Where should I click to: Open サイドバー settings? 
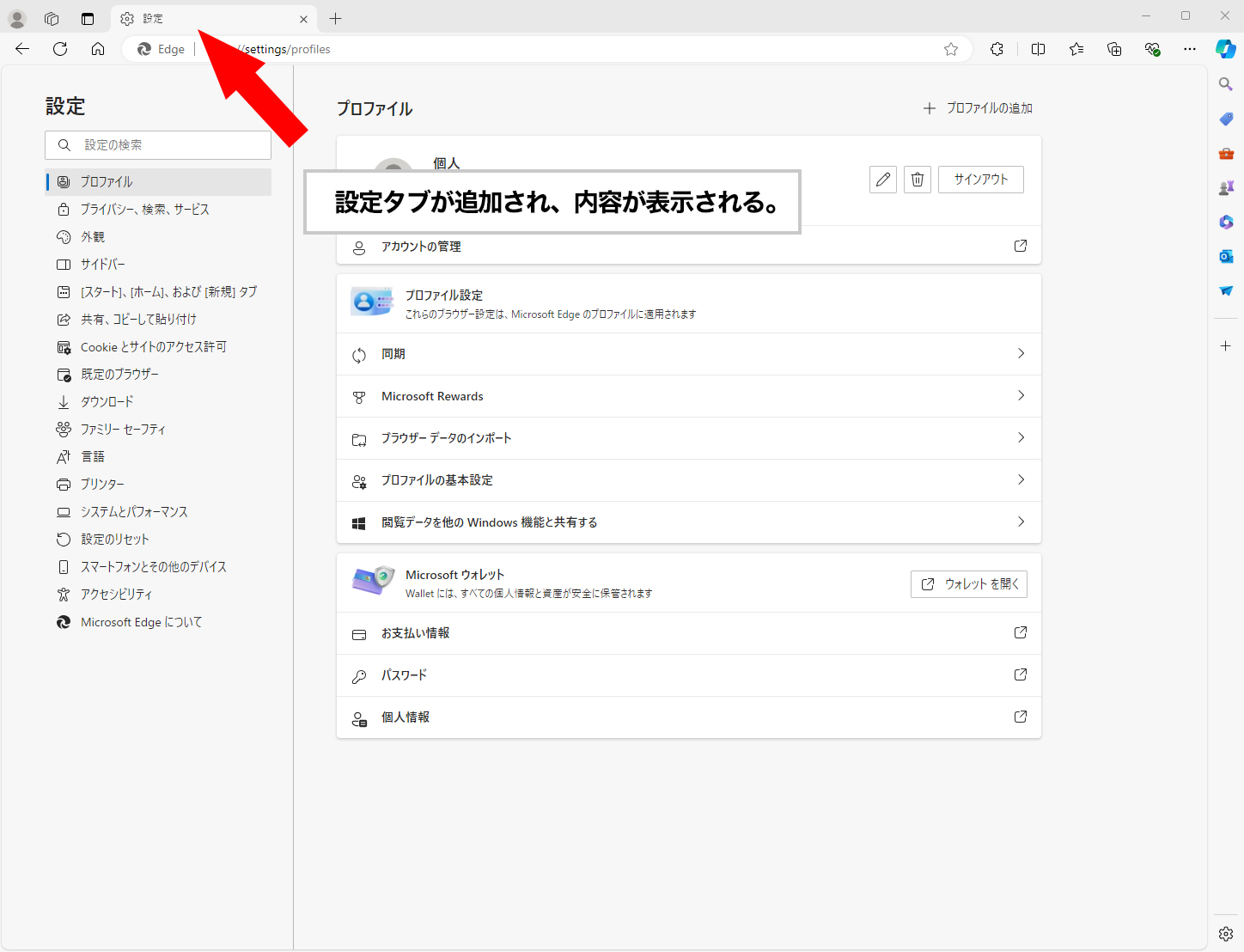tap(158, 265)
